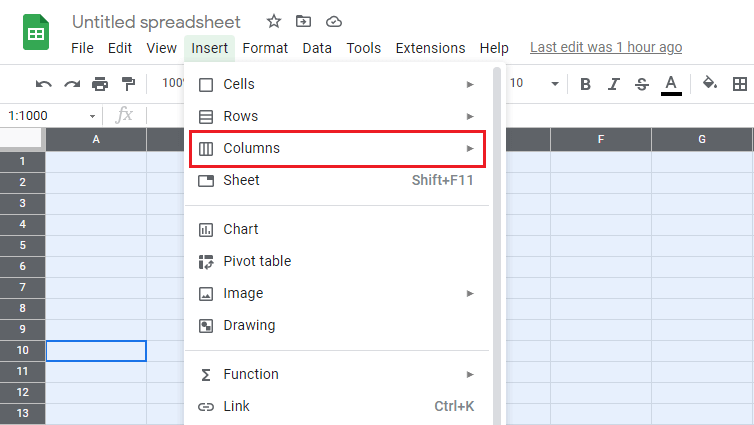Click the move to folder icon
The image size is (754, 425).
click(303, 21)
